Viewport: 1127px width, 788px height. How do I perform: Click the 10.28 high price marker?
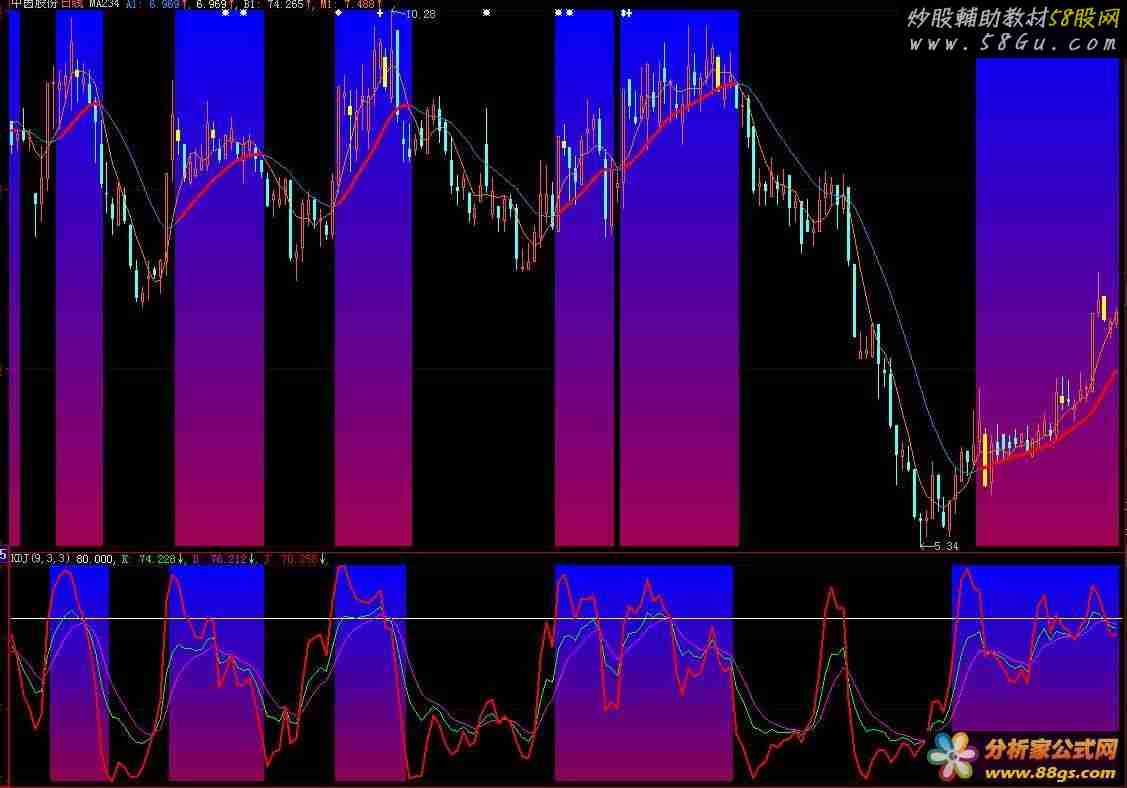(420, 14)
